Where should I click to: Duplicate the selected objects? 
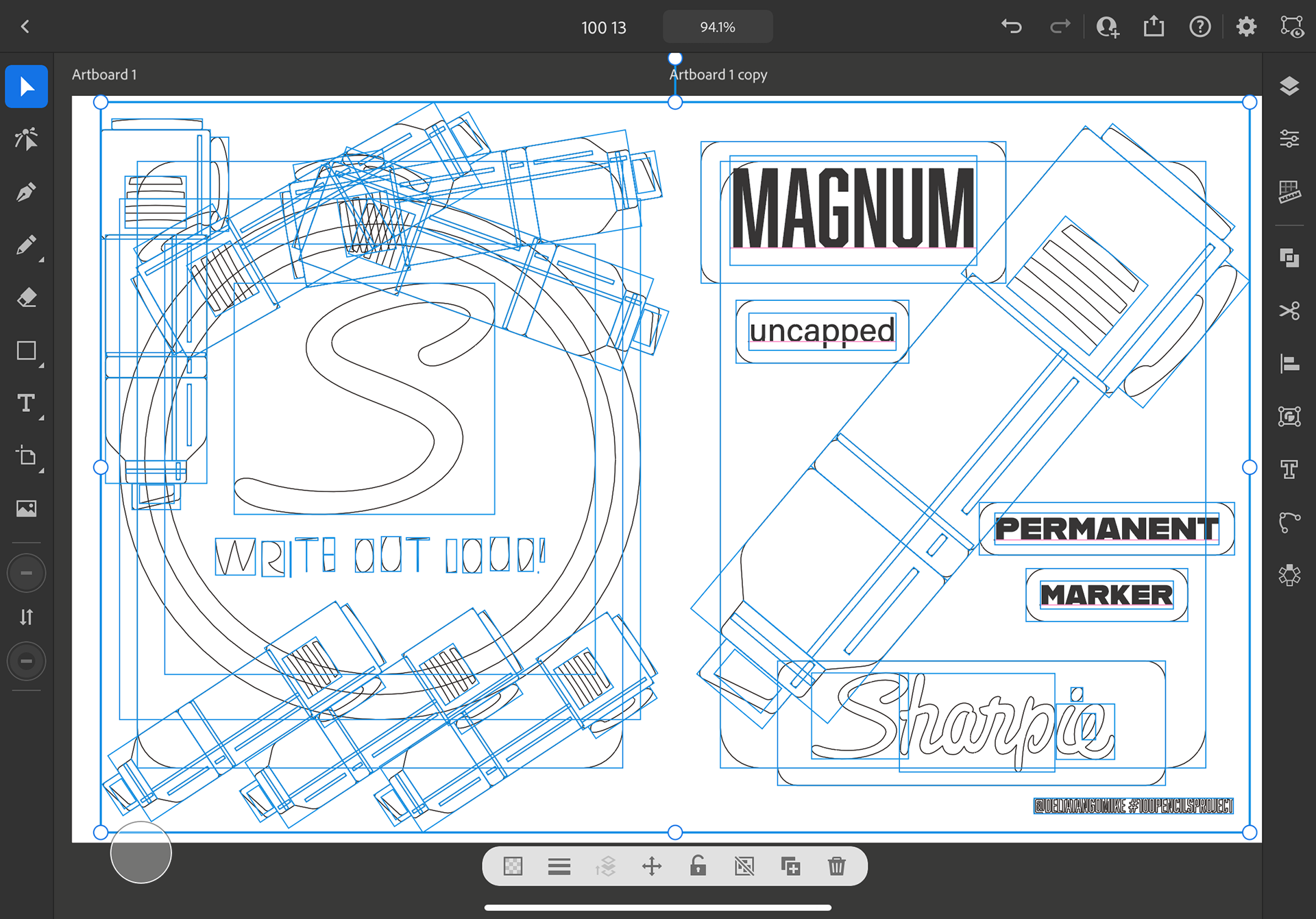pyautogui.click(x=790, y=866)
